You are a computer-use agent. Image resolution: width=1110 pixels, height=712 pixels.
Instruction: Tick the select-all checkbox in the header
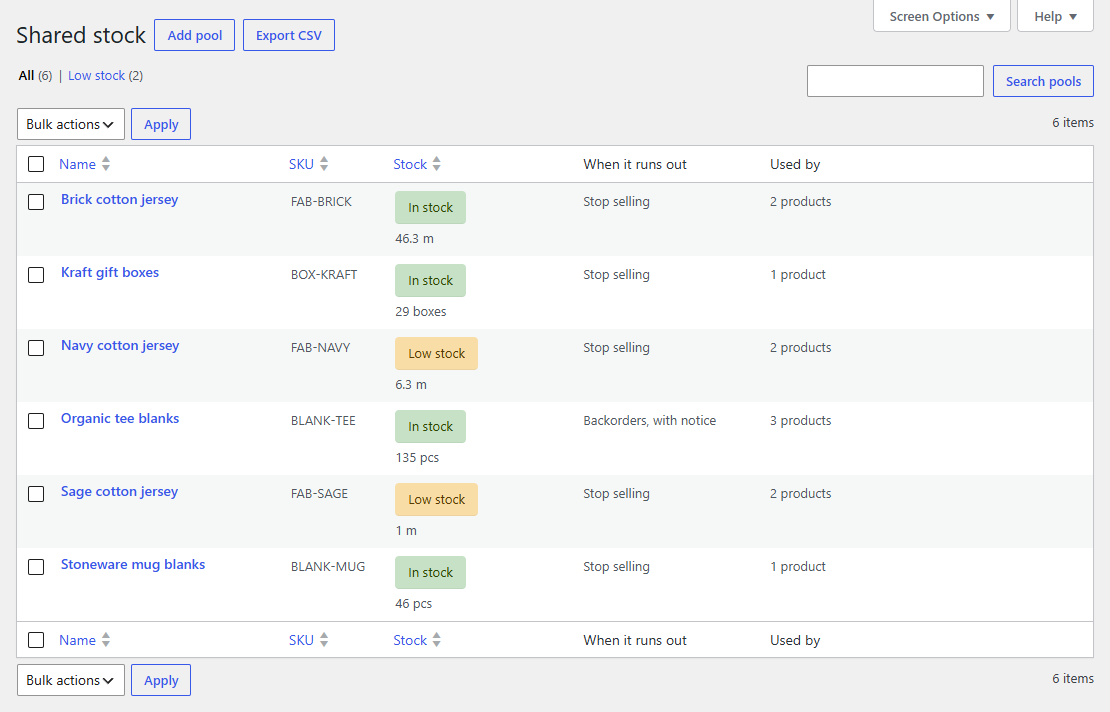click(36, 164)
